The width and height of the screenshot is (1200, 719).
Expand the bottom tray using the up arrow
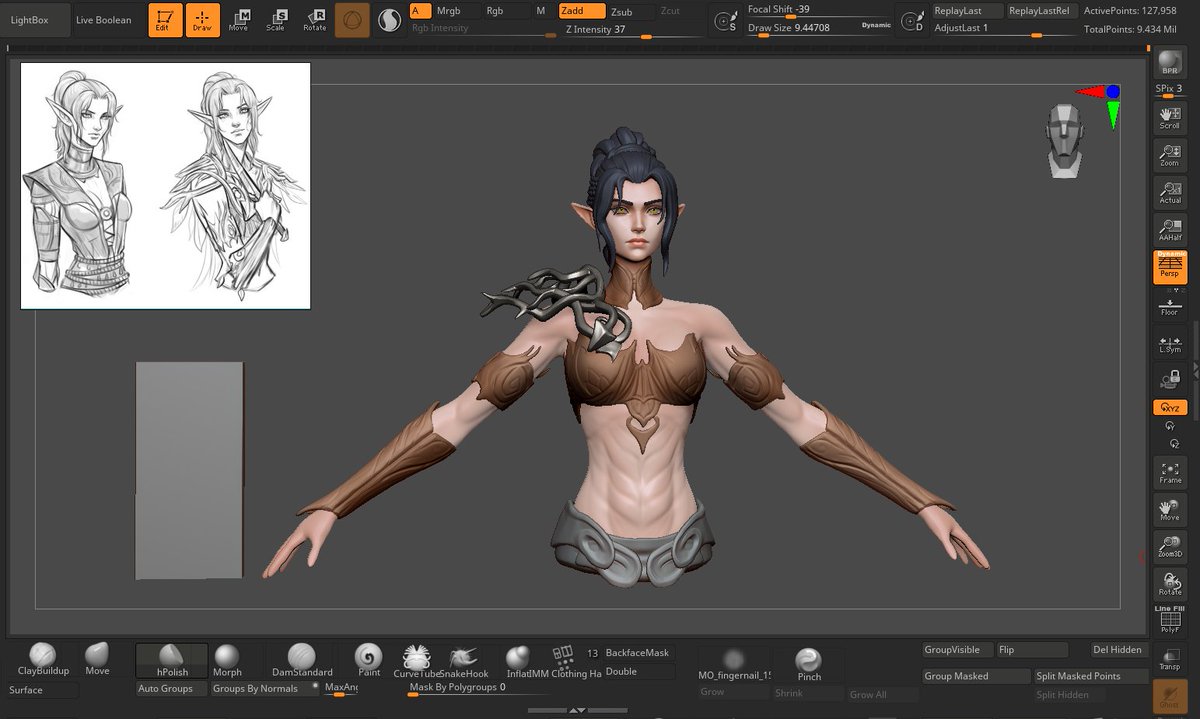click(x=575, y=709)
